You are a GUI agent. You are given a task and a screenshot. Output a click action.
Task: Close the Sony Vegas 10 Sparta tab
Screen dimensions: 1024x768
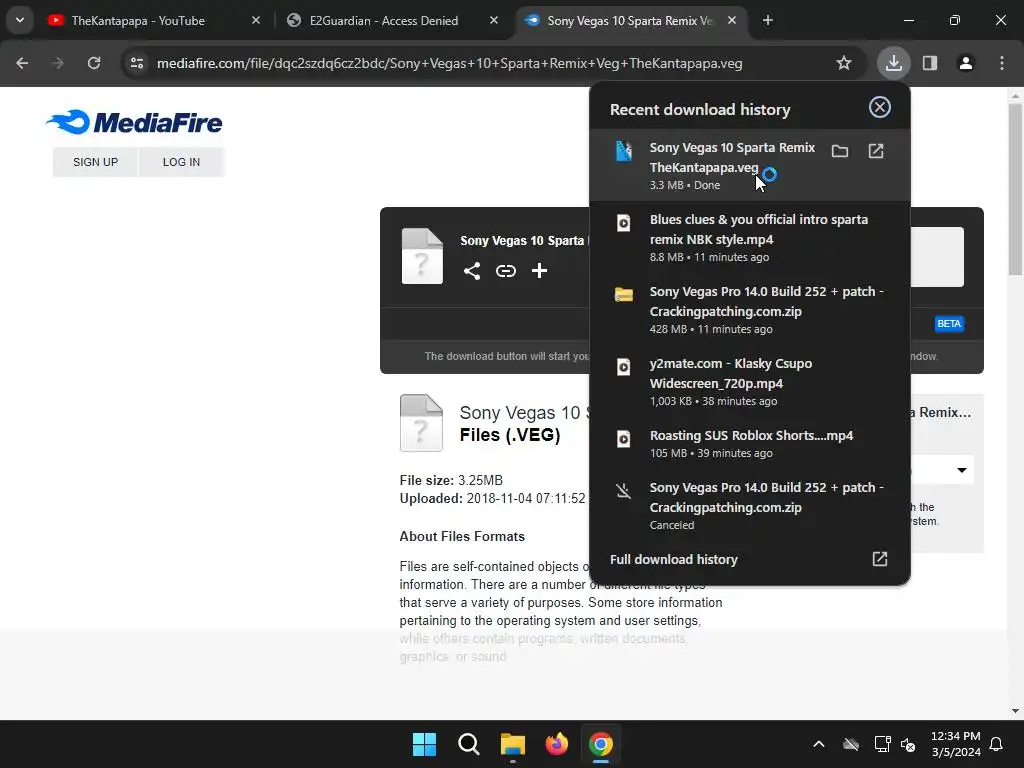732,21
